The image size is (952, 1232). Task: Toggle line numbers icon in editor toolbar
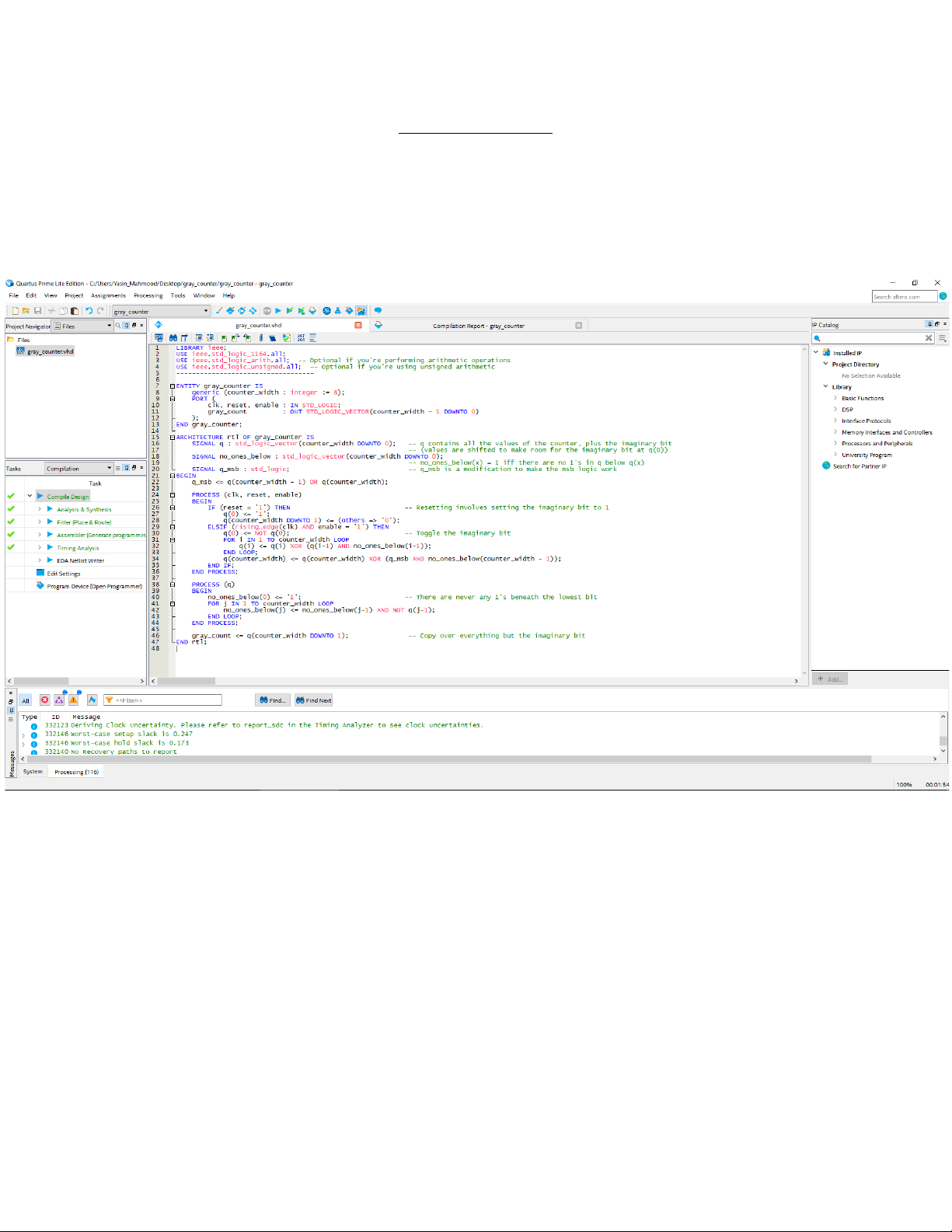click(302, 338)
